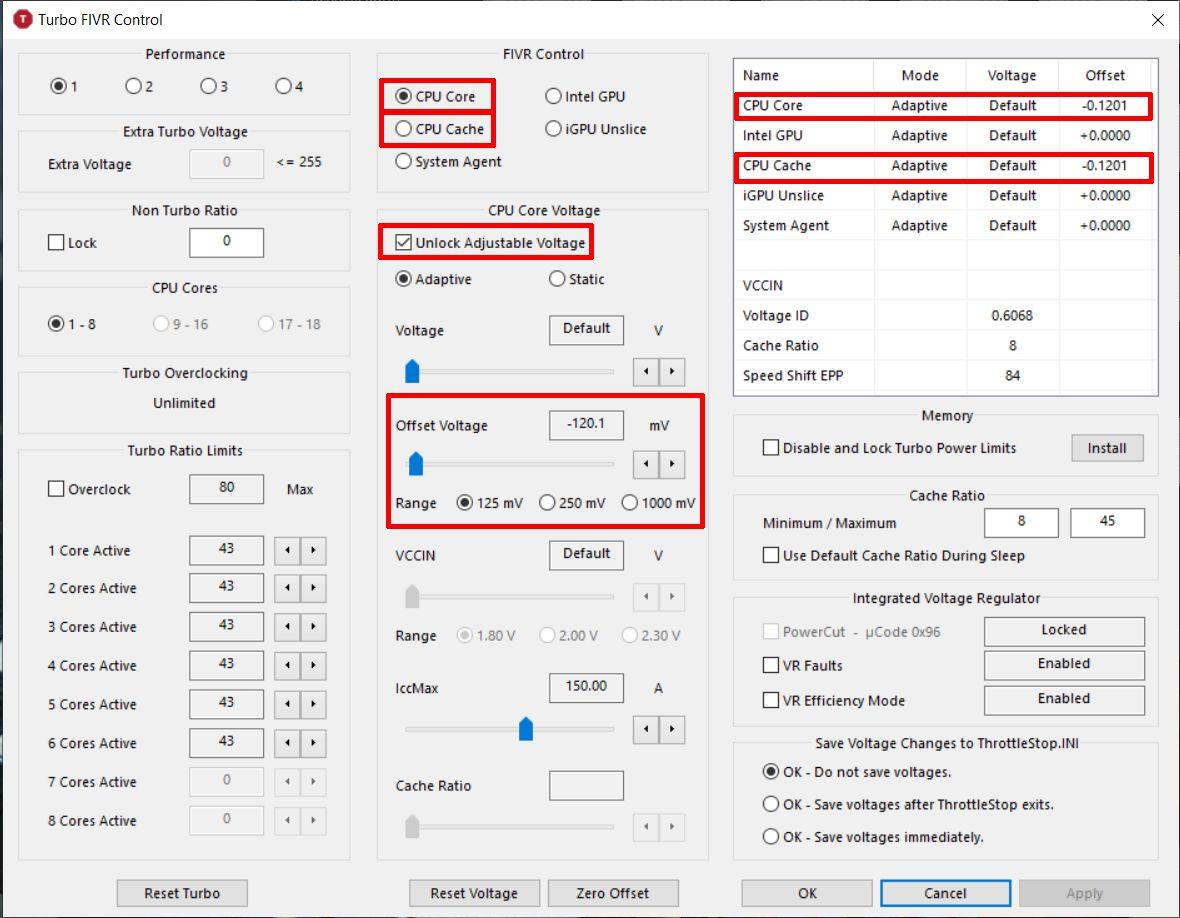Uncheck Unlock Adjustable Voltage
This screenshot has width=1180, height=918.
tap(404, 243)
